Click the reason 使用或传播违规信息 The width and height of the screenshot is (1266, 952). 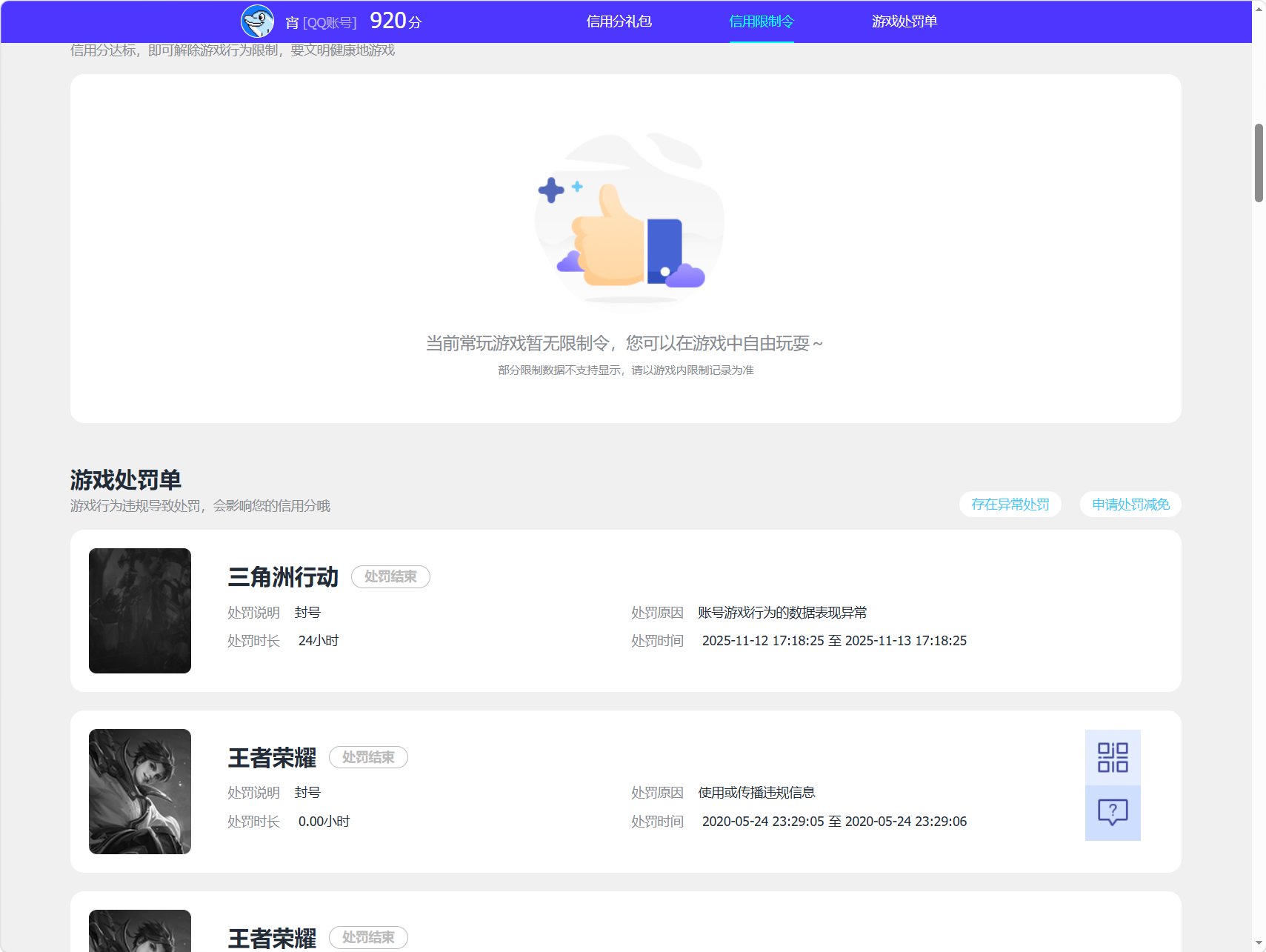(x=756, y=793)
